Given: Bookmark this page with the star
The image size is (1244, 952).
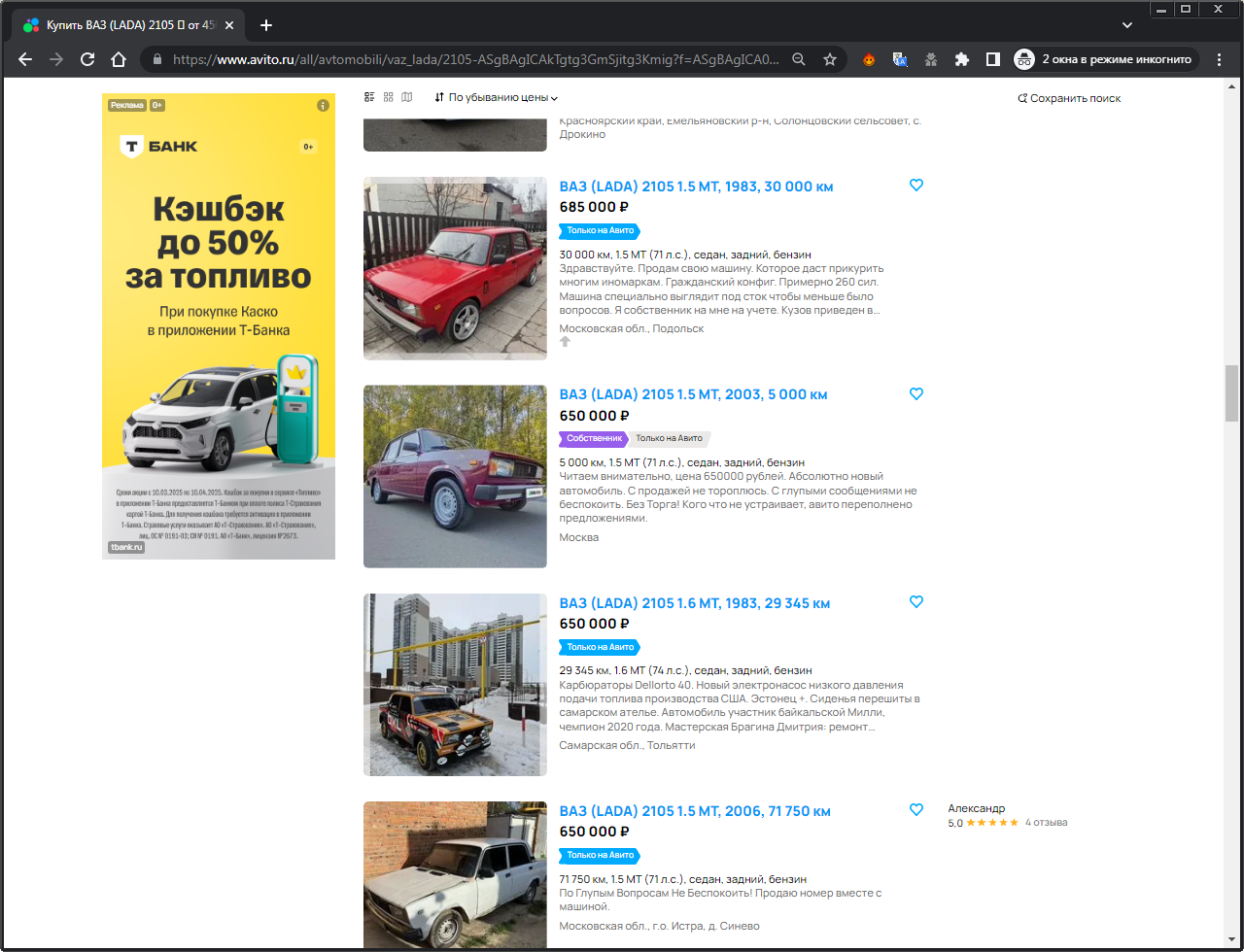Looking at the screenshot, I should (x=830, y=59).
